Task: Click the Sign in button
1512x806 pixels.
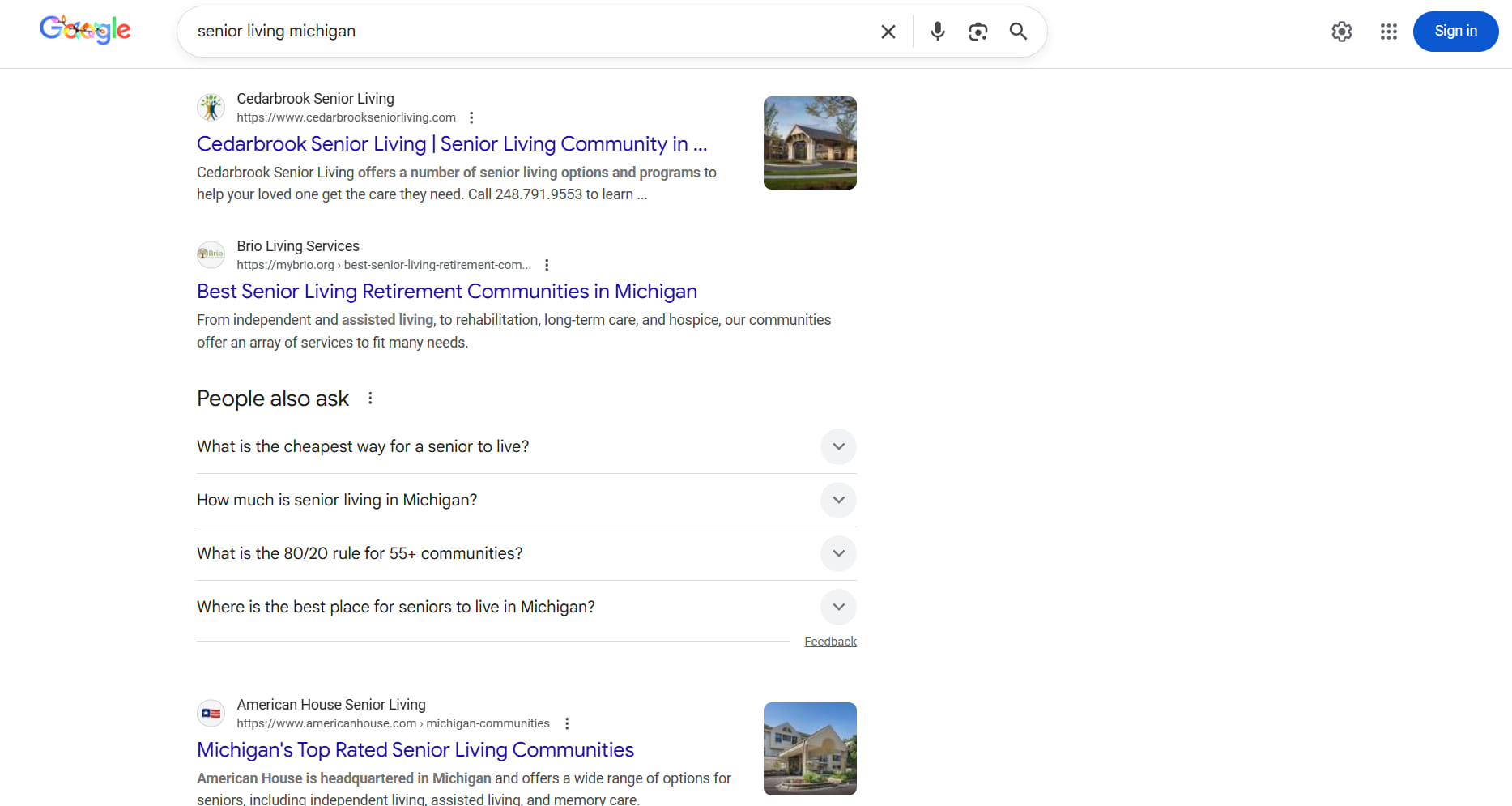Action: coord(1455,32)
